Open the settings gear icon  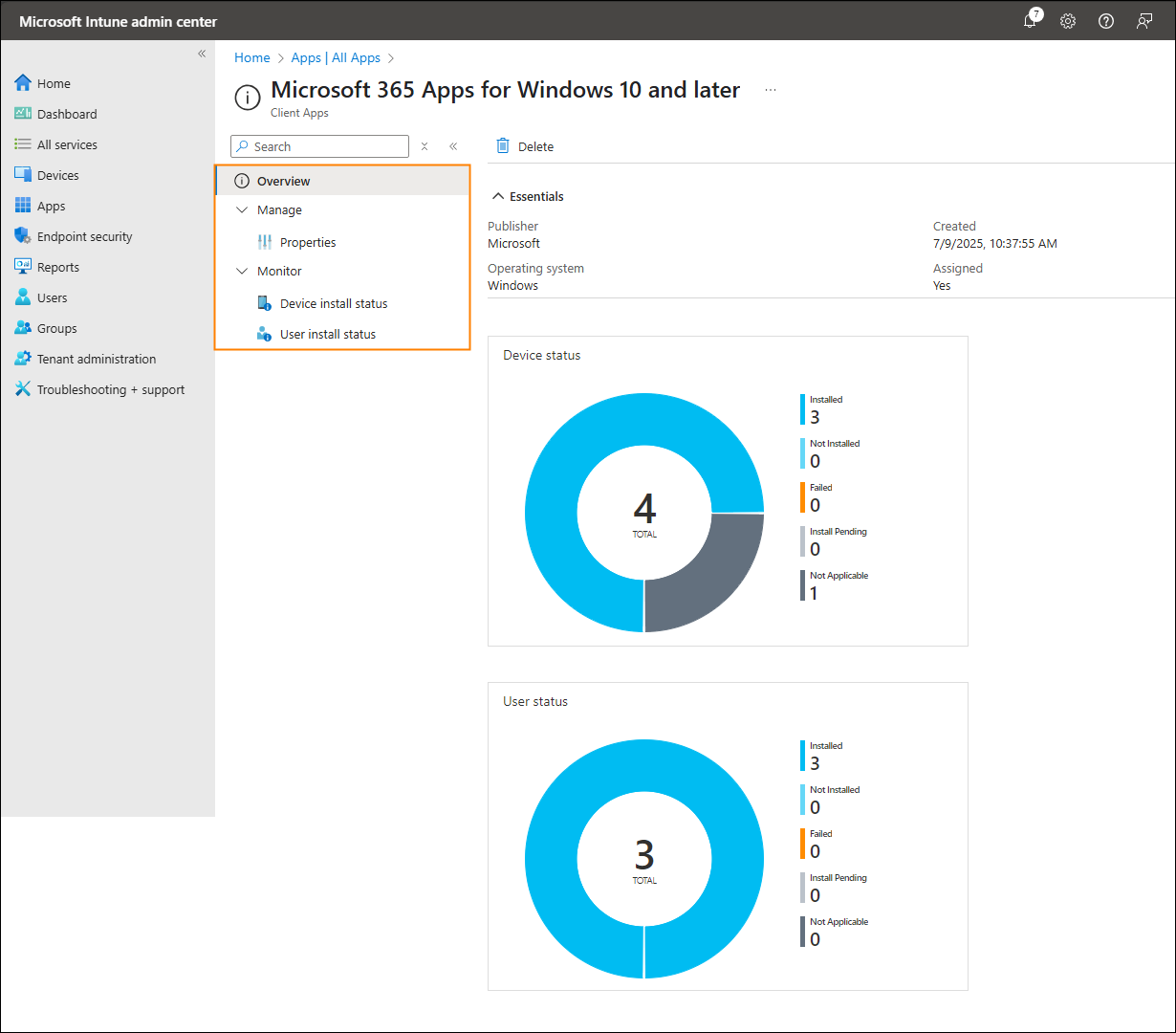[x=1068, y=21]
